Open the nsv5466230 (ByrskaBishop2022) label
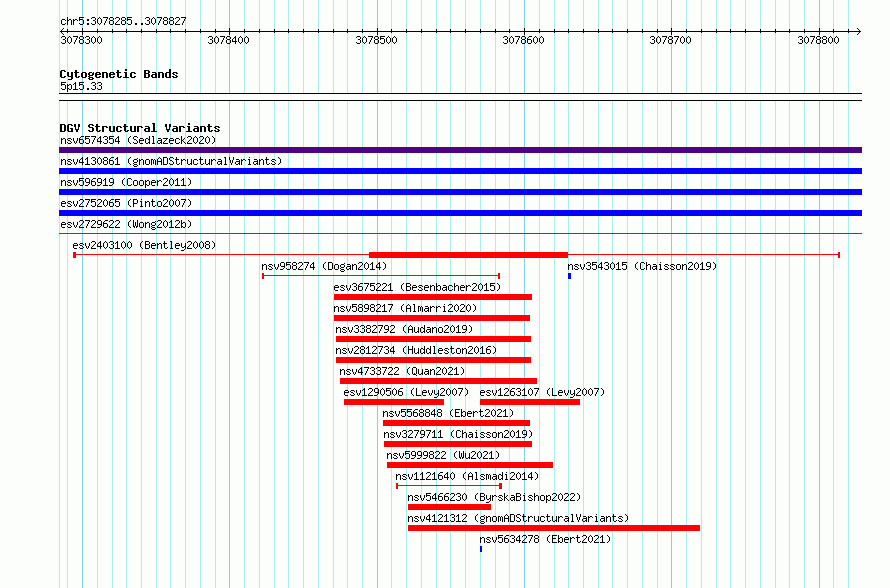The height and width of the screenshot is (588, 890). tap(494, 497)
